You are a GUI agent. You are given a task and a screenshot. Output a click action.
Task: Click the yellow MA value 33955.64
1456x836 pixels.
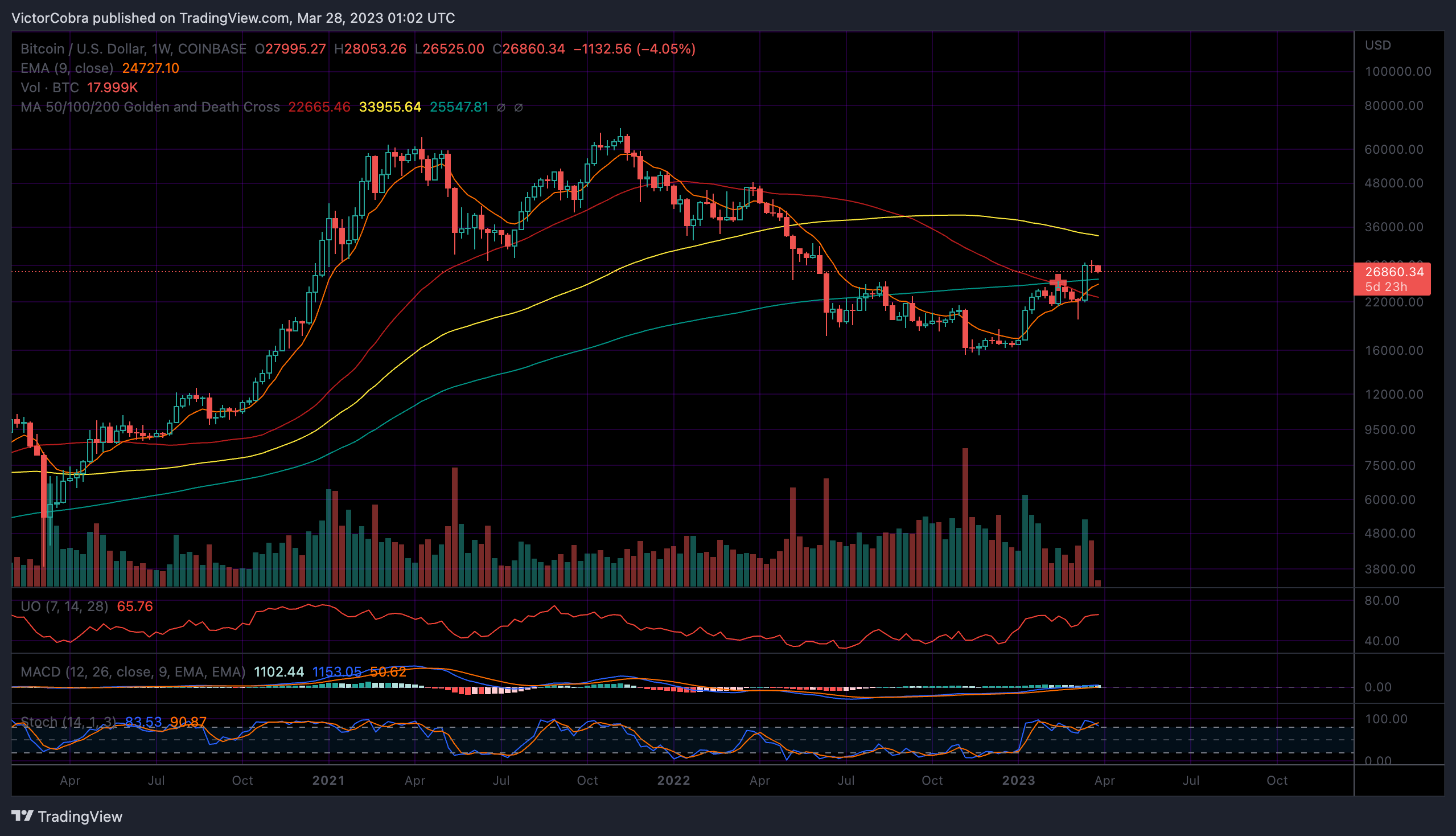(x=390, y=108)
